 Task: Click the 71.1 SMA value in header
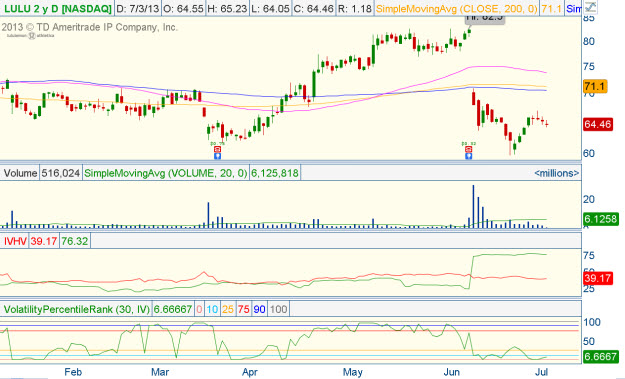551,8
